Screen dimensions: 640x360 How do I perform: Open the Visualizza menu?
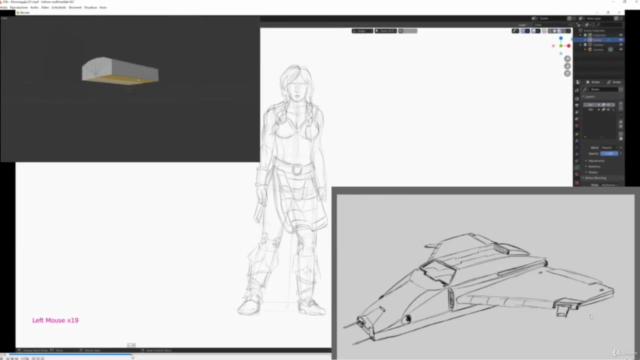[x=91, y=7]
